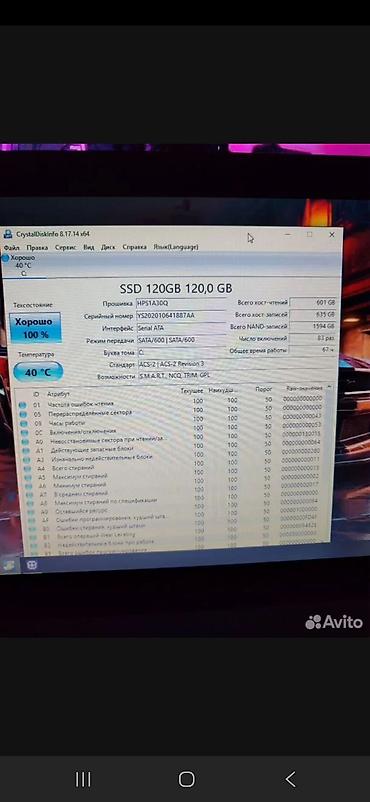370x802 pixels.
Task: Click the Техсостояние label
Action: pyautogui.click(x=33, y=305)
